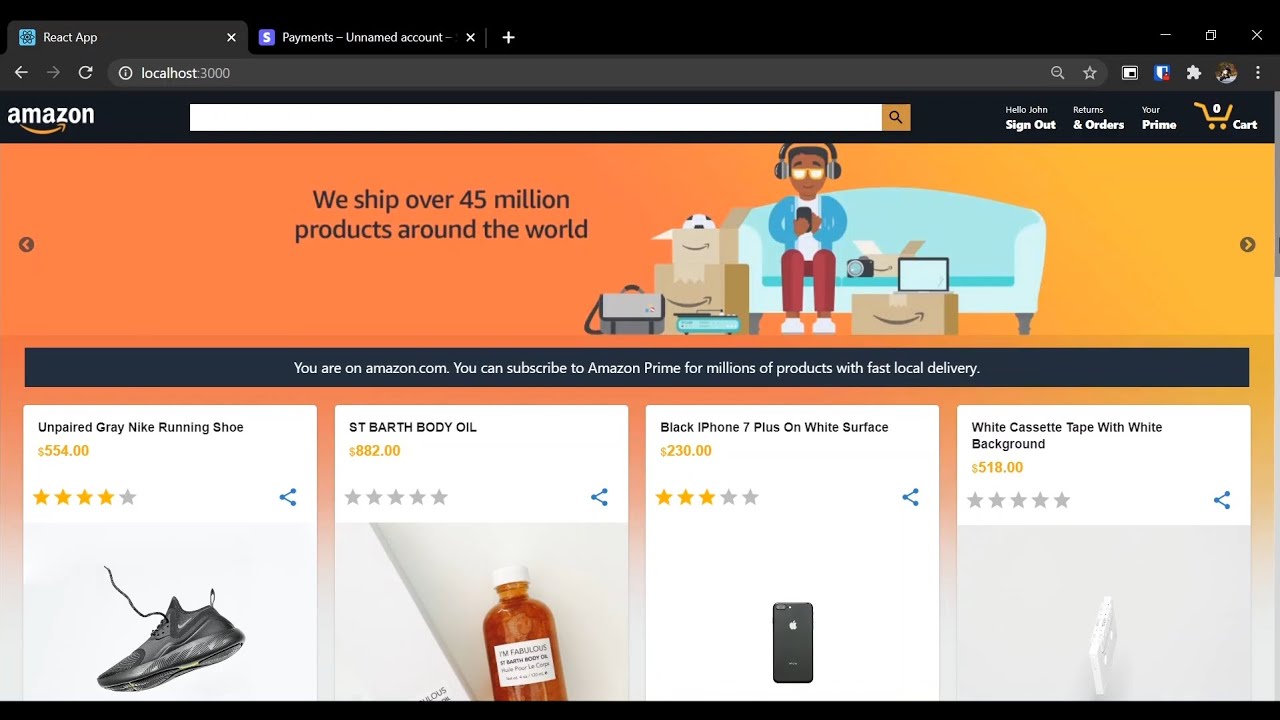Share the Unpaired Gray Nike Running Shoe
The height and width of the screenshot is (720, 1280).
point(288,497)
